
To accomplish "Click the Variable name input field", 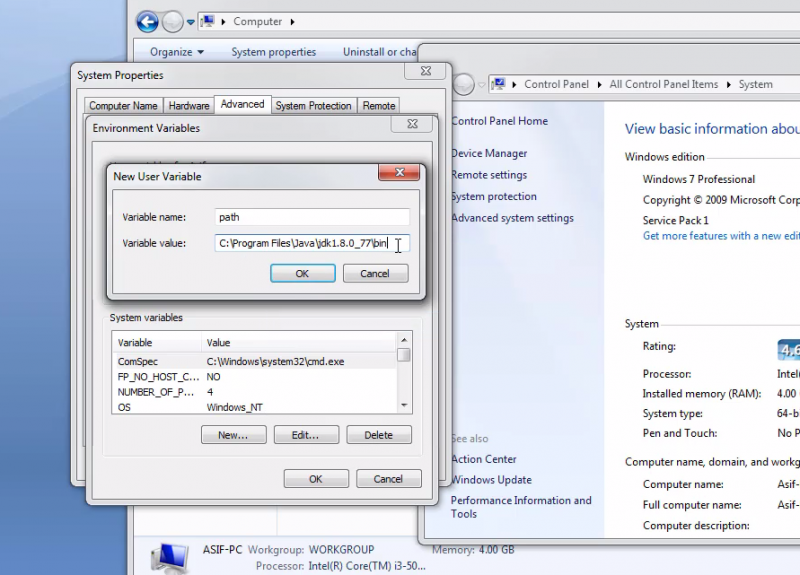I will pos(312,217).
